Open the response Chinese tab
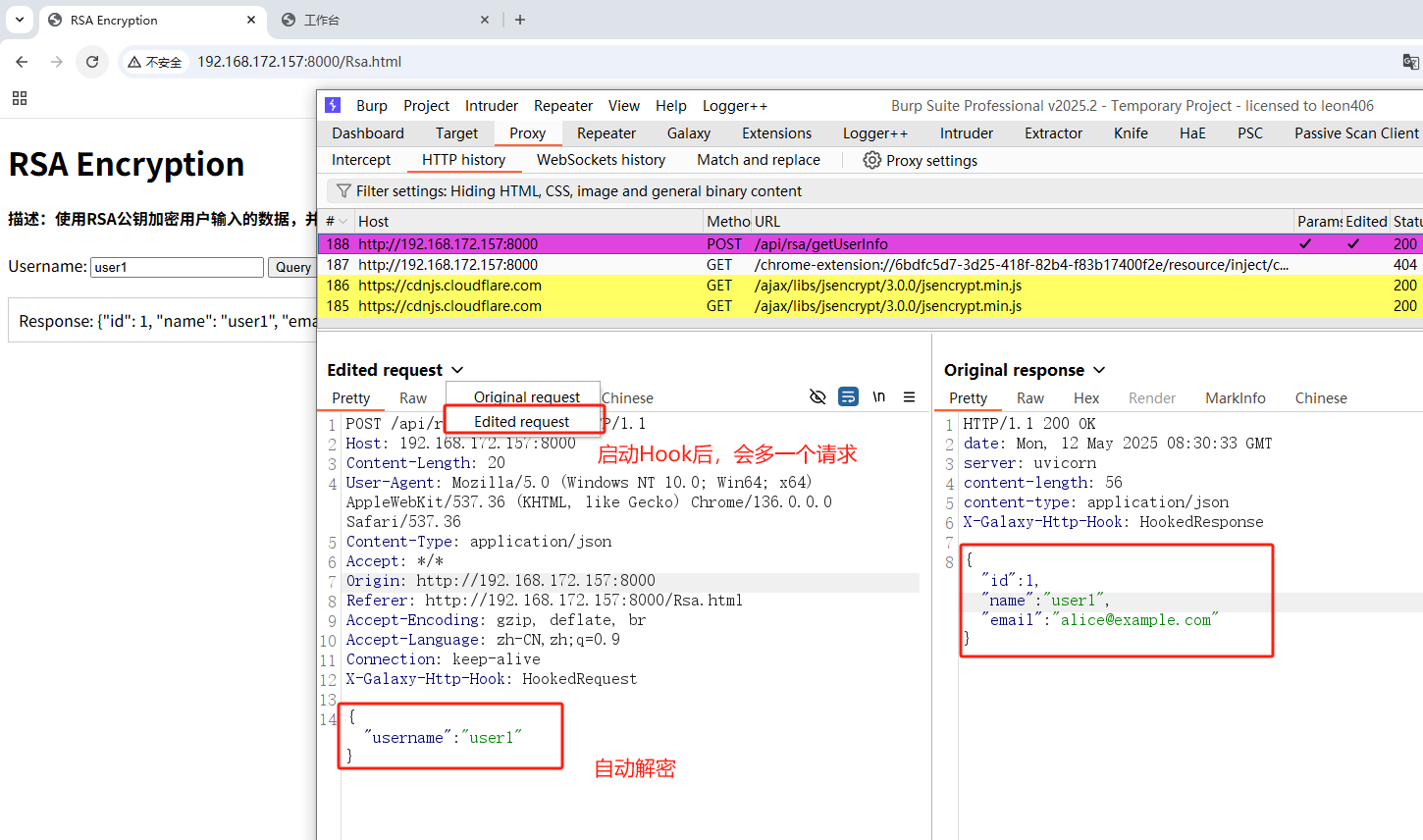The height and width of the screenshot is (840, 1423). pyautogui.click(x=1321, y=397)
